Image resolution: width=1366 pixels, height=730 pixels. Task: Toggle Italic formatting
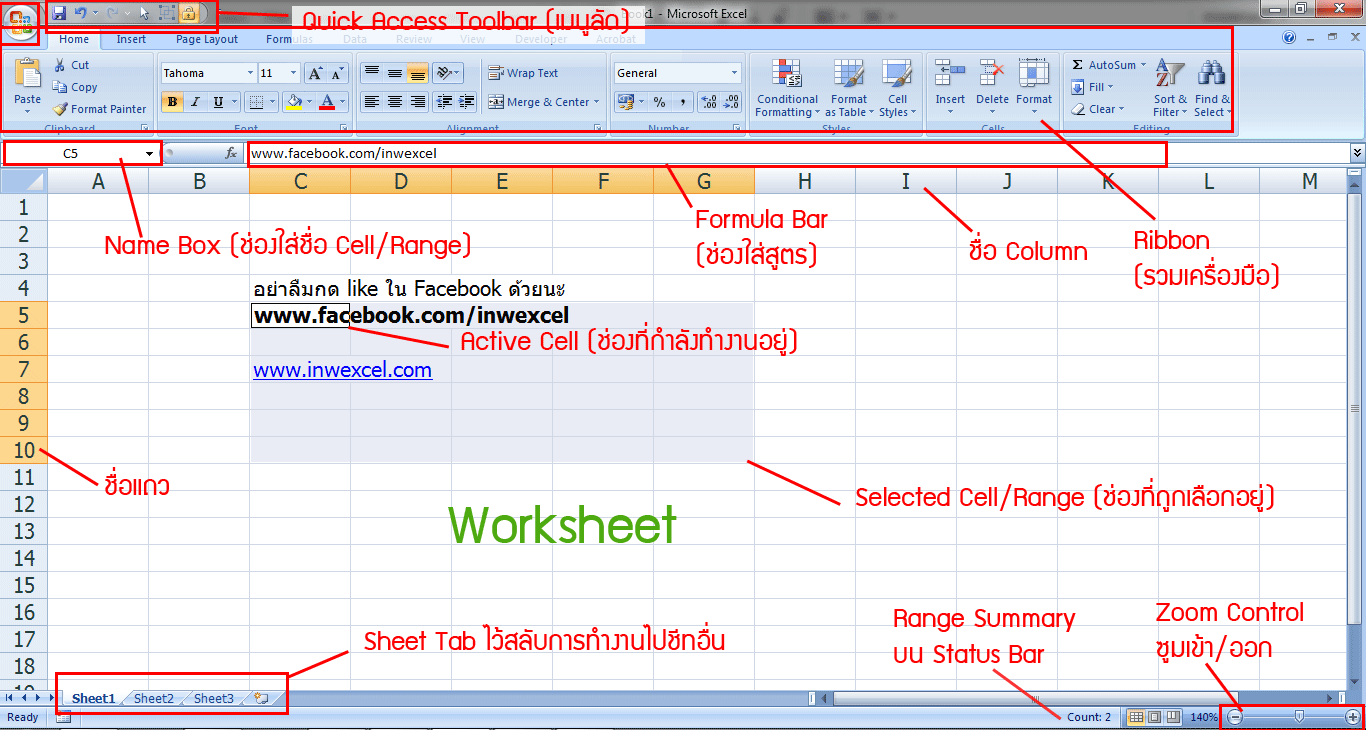pyautogui.click(x=195, y=102)
